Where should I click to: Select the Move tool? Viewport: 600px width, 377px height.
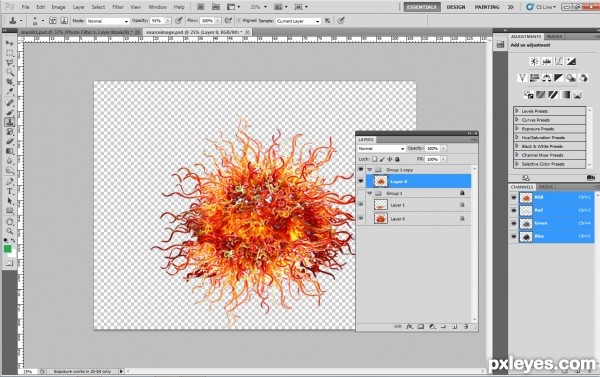coord(10,43)
